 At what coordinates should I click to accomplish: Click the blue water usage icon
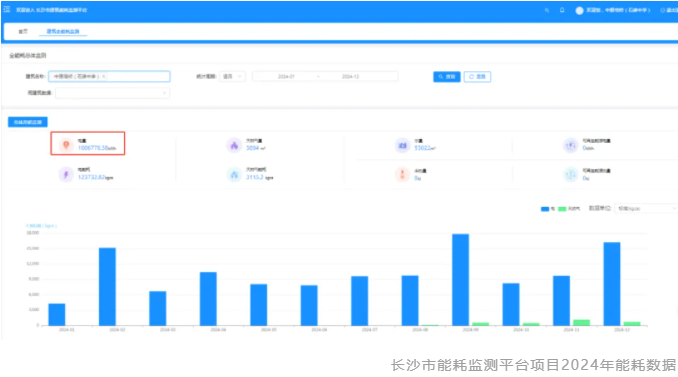pyautogui.click(x=402, y=145)
